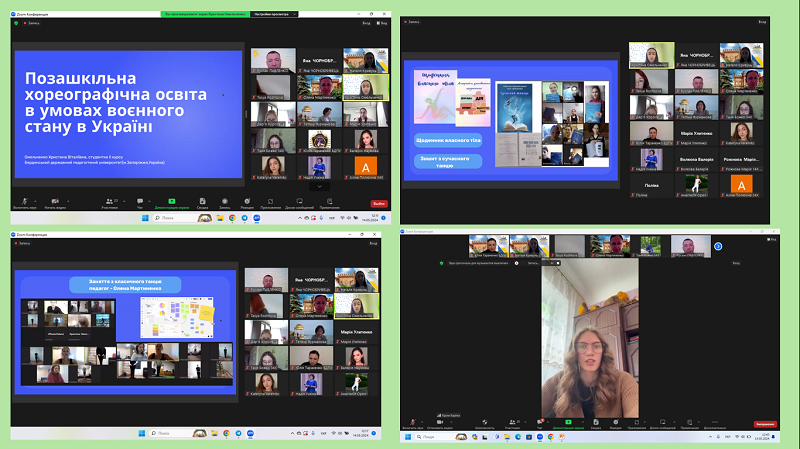Viewport: 800px width, 449px height.
Task: Open Доски сообщений in title-slide window
Action: click(x=299, y=202)
